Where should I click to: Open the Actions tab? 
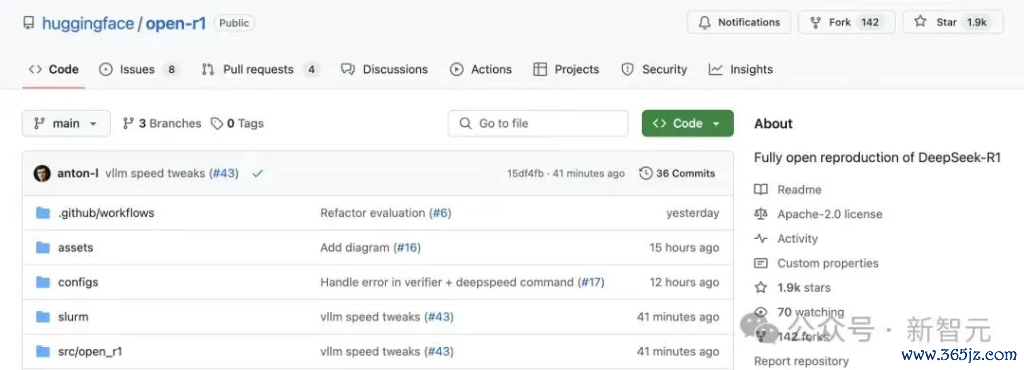[x=481, y=69]
